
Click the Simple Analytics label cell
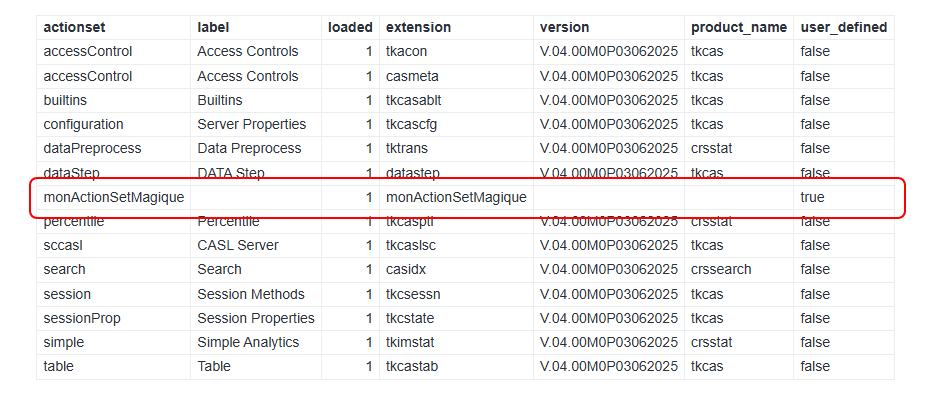click(248, 342)
